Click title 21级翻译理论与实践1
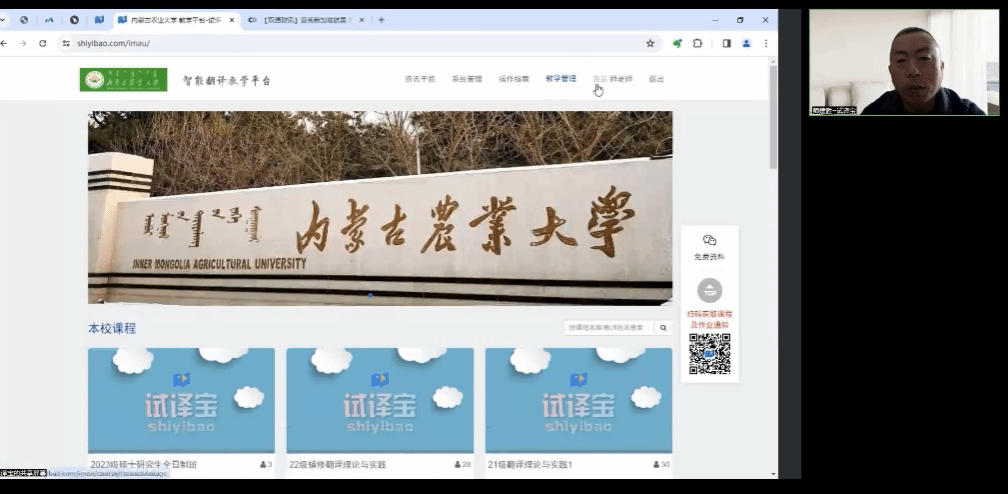Screen dimensions: 1008x494 (x=530, y=464)
